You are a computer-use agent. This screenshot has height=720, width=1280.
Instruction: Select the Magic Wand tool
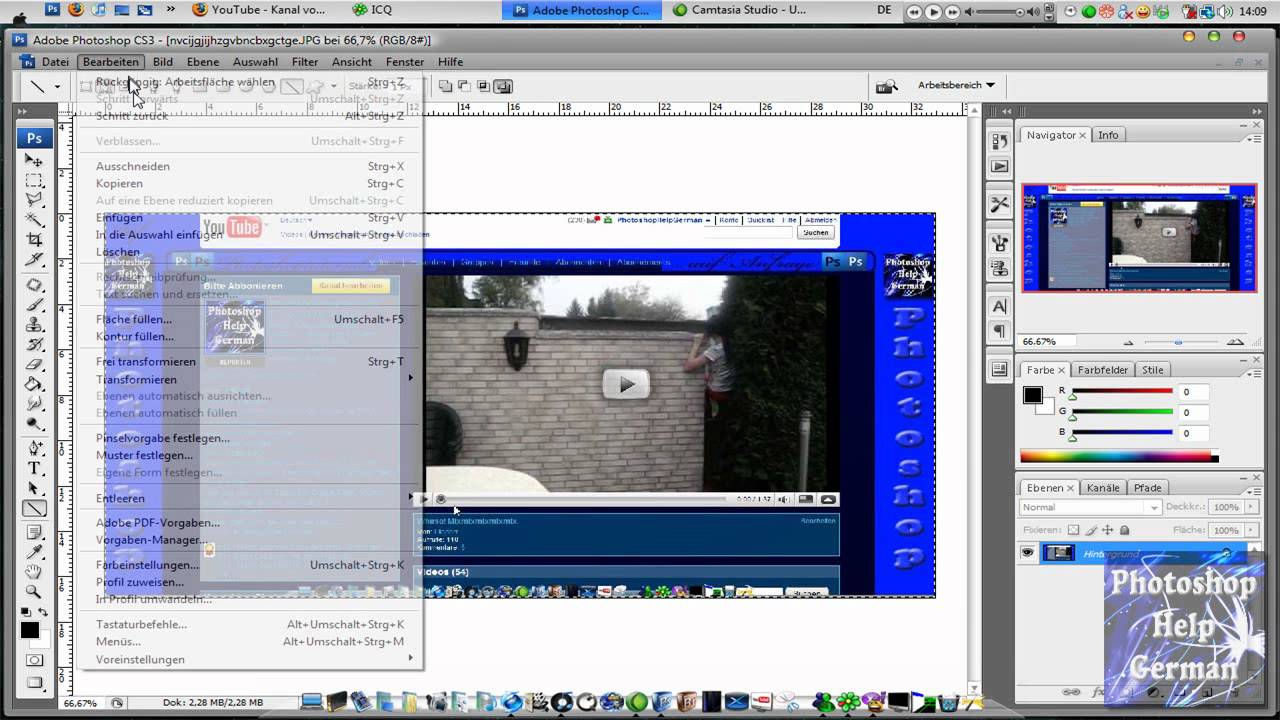click(34, 220)
